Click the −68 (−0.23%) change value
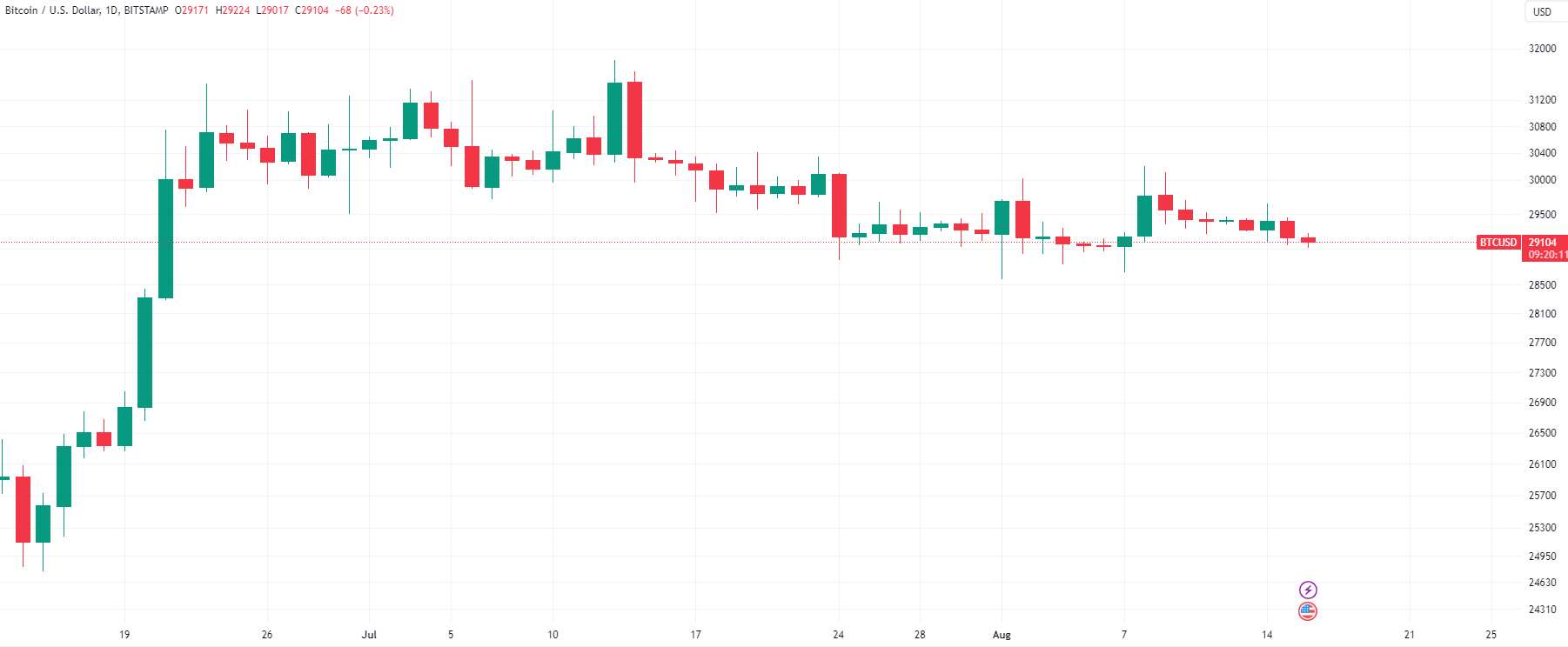The image size is (1568, 647). tap(365, 10)
